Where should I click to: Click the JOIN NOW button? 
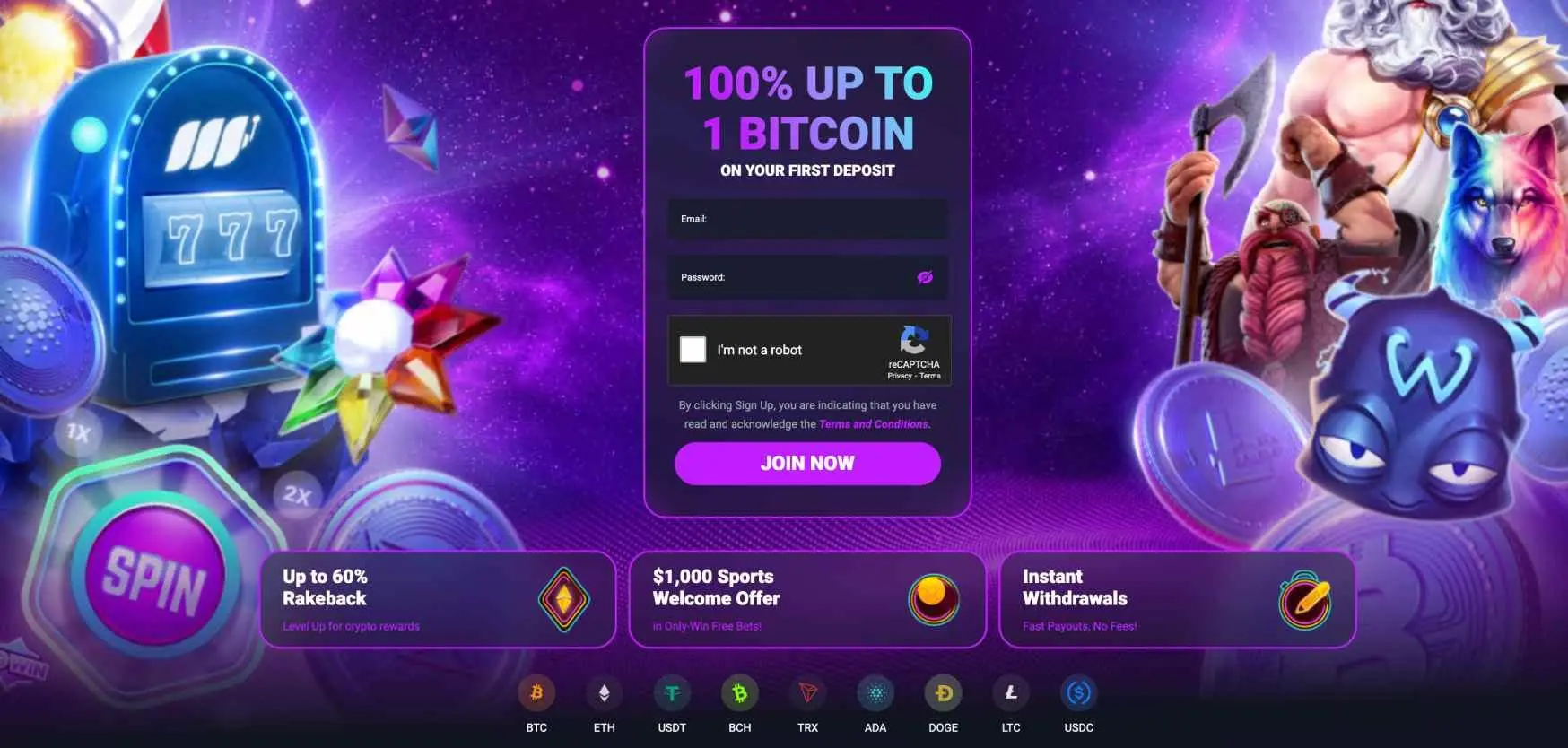tap(807, 464)
